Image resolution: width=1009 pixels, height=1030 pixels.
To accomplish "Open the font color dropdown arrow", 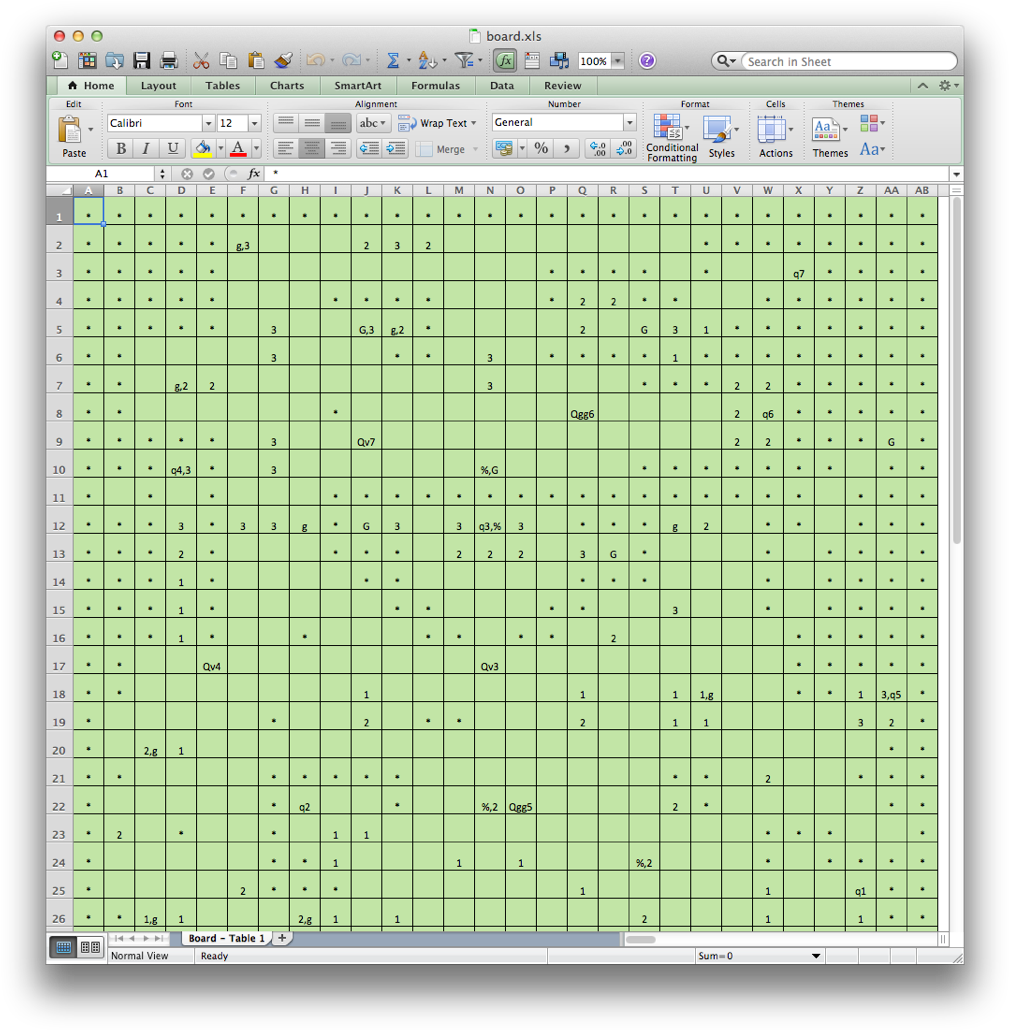I will coord(256,149).
